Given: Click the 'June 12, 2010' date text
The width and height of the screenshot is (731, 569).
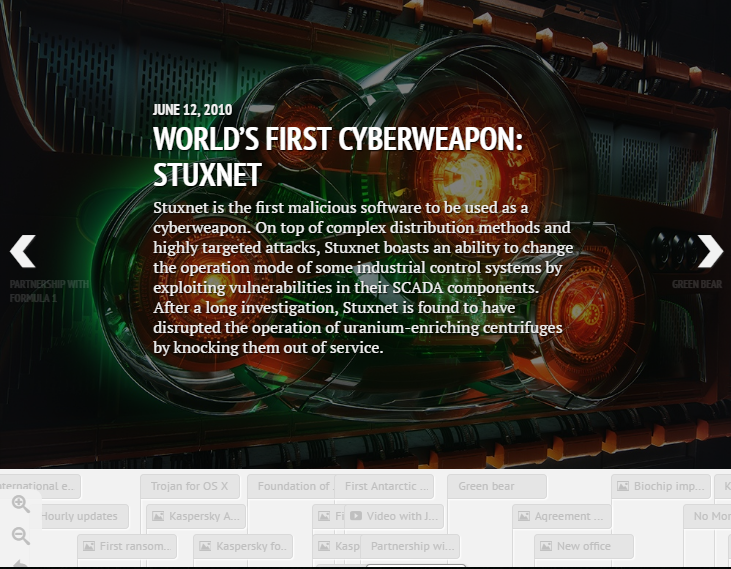Looking at the screenshot, I should 192,110.
